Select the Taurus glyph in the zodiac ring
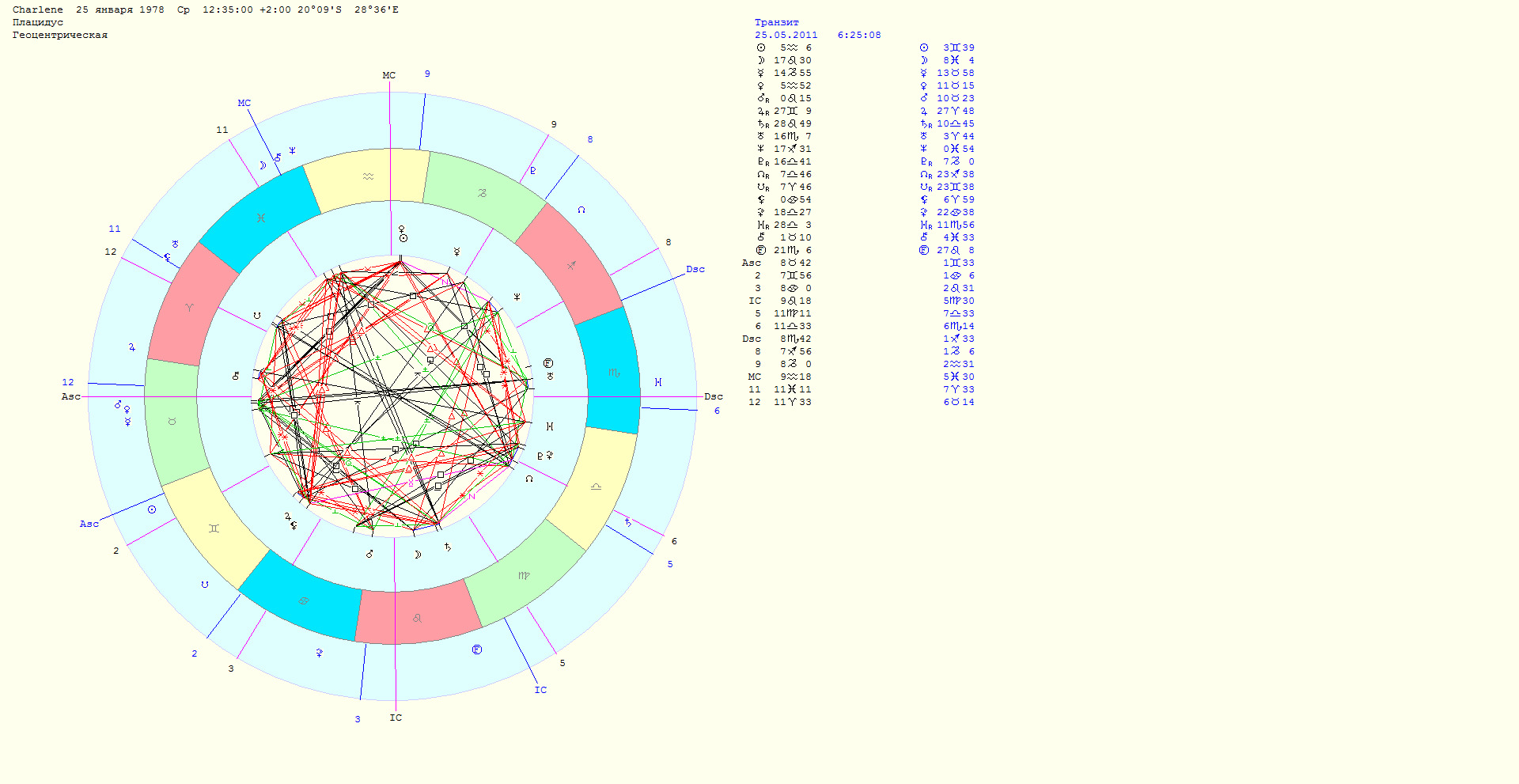This screenshot has width=1519, height=784. click(x=172, y=422)
